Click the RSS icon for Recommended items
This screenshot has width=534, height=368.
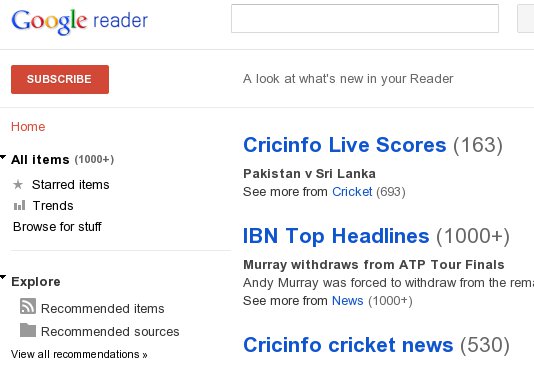click(x=28, y=306)
